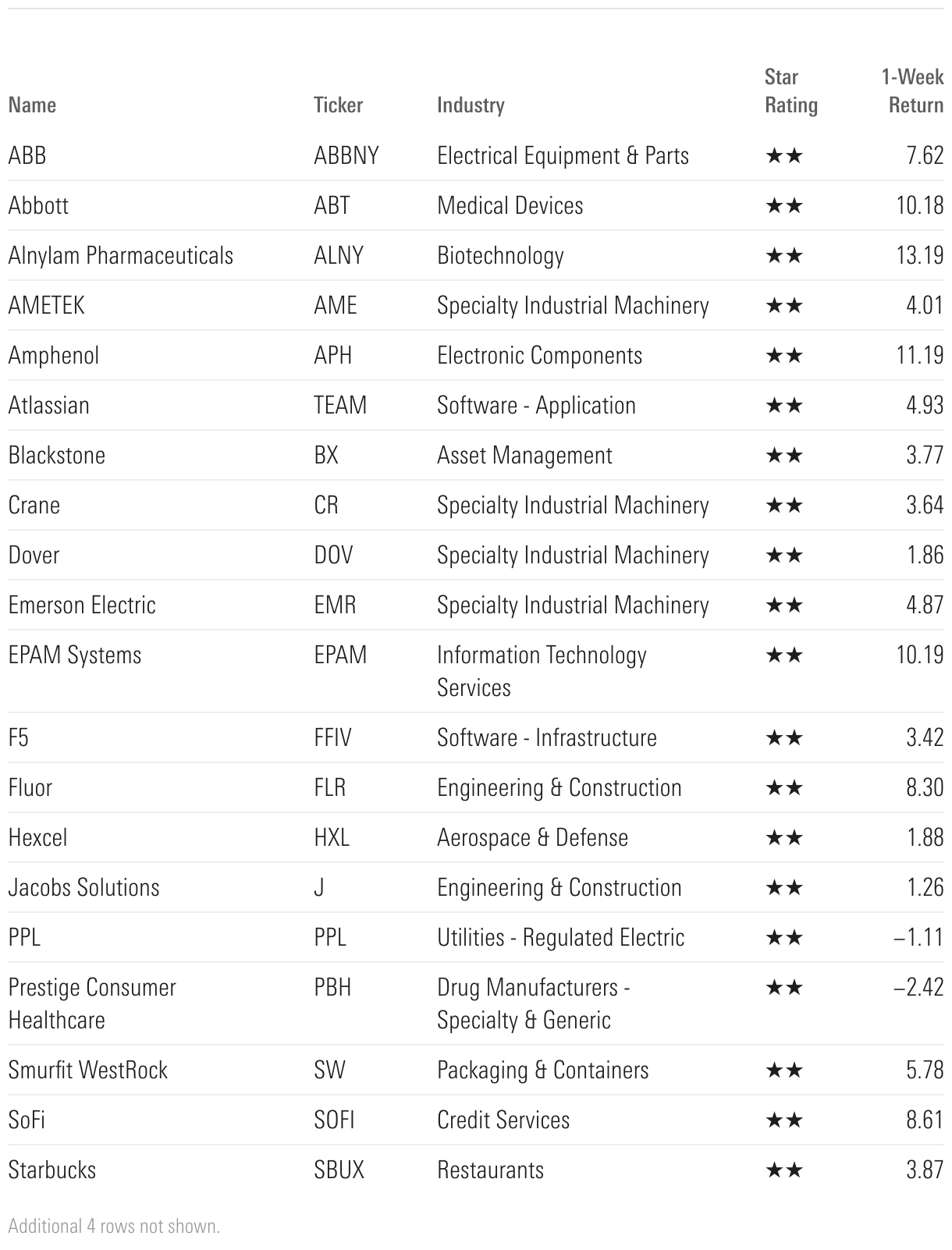Click the star rating in Fluor row
952x1250 pixels.
coord(784,788)
